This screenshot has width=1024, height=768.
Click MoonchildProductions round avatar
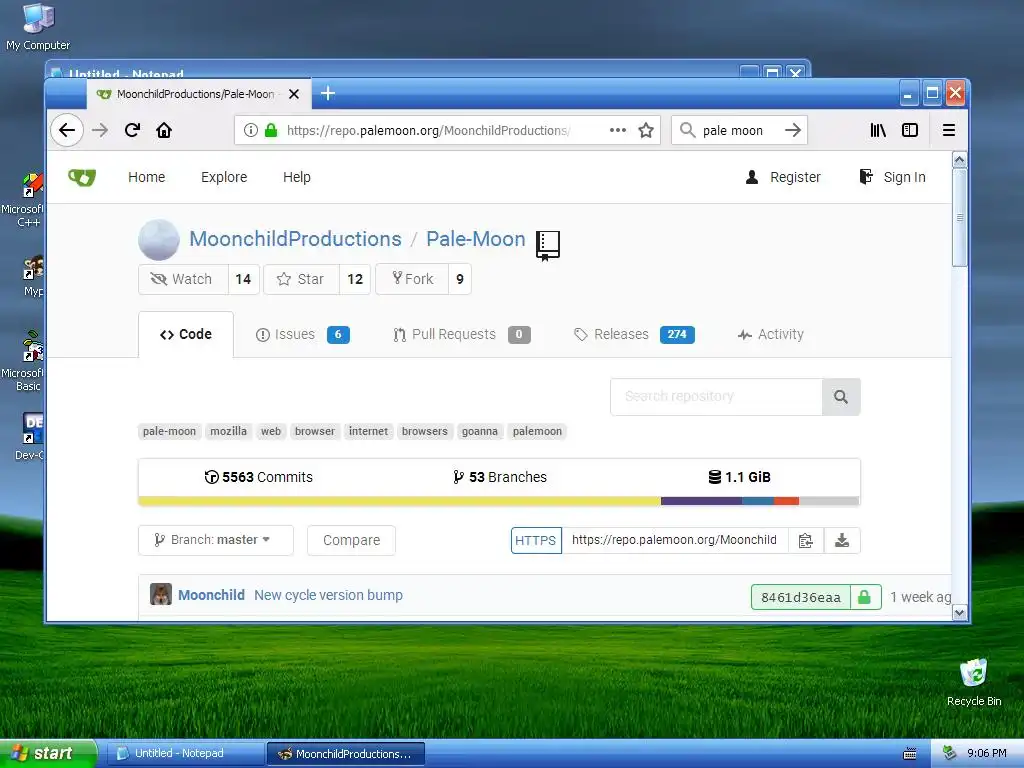click(159, 240)
